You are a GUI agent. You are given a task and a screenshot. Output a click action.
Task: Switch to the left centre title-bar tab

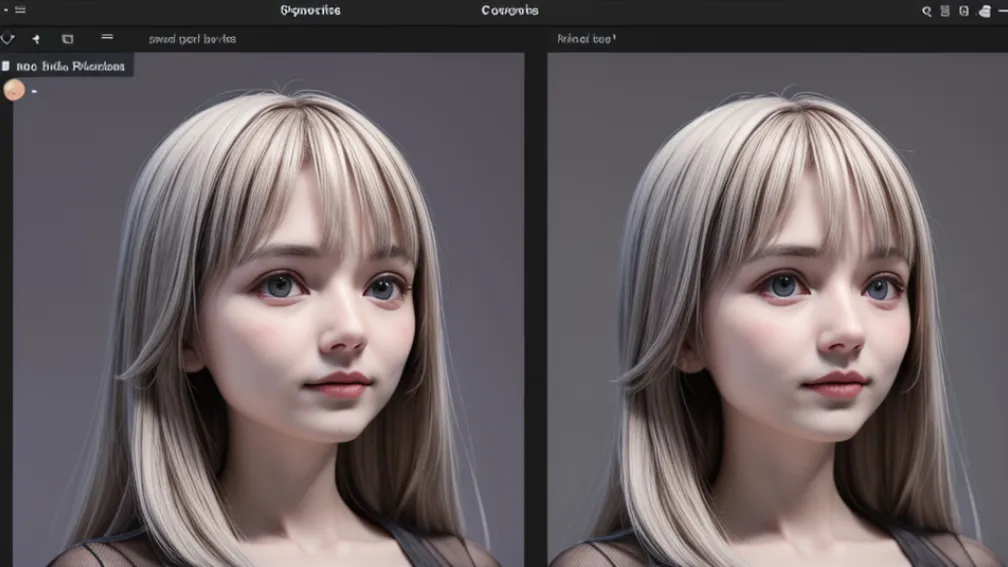point(310,10)
